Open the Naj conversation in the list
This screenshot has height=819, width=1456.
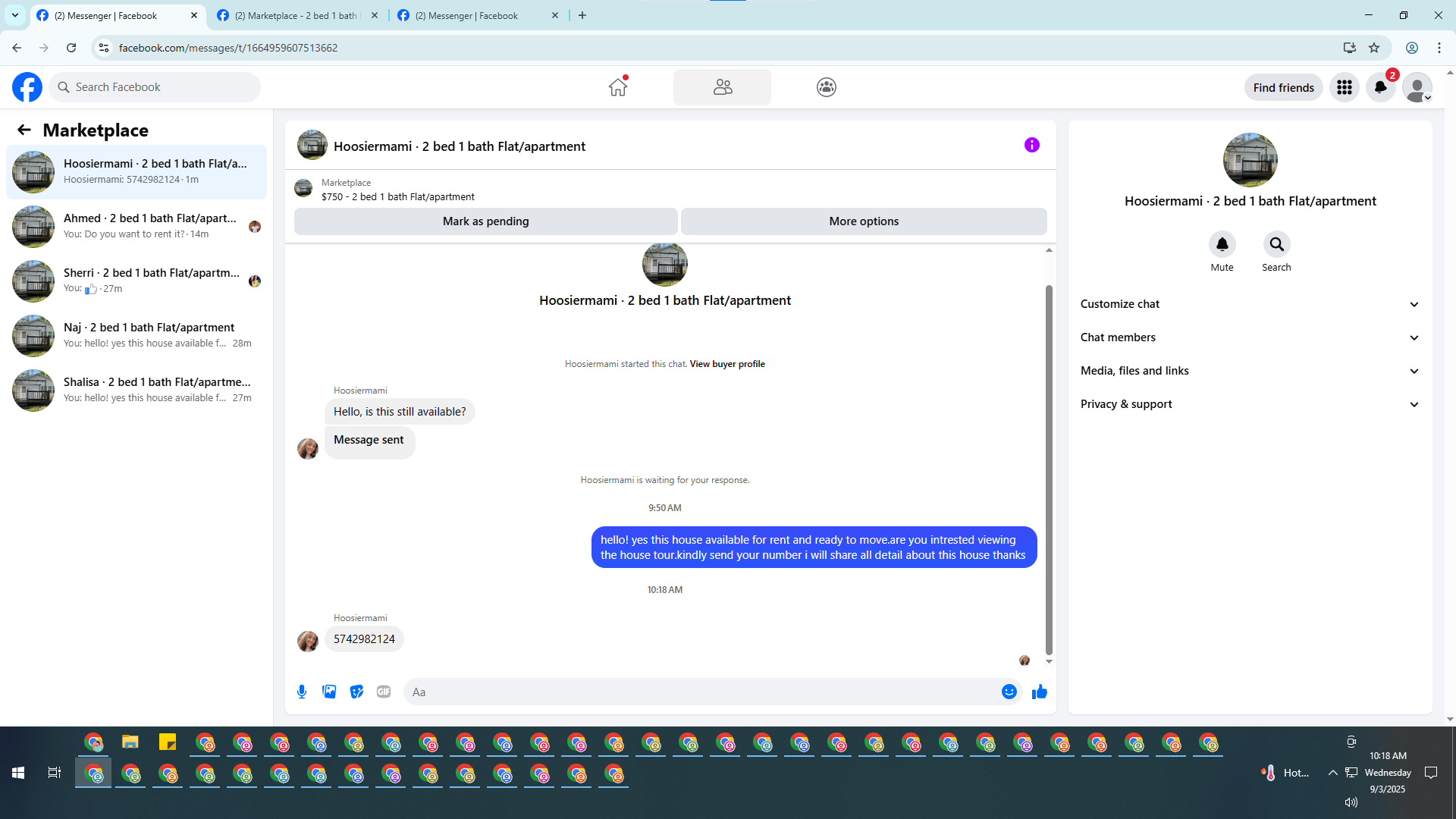point(136,336)
